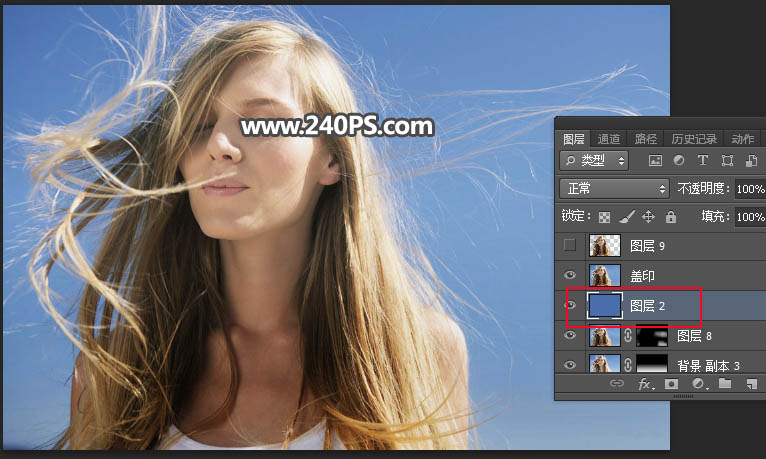Select the 背景 副本 3 image thumbnail
Screen dimensions: 766x459
pos(605,364)
